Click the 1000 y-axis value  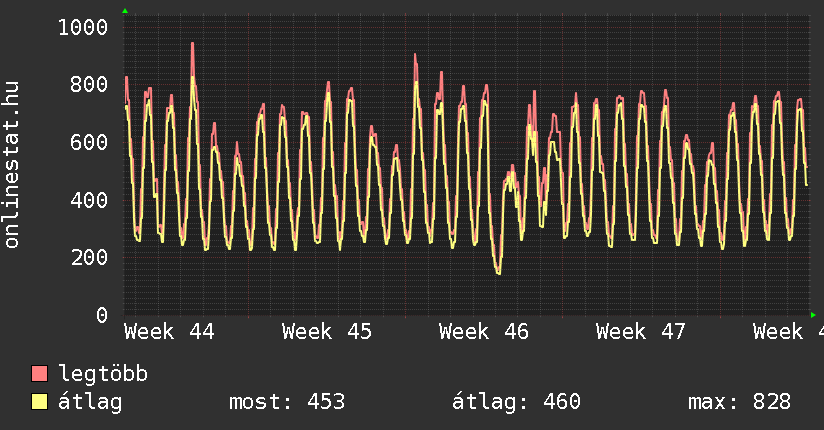click(83, 27)
